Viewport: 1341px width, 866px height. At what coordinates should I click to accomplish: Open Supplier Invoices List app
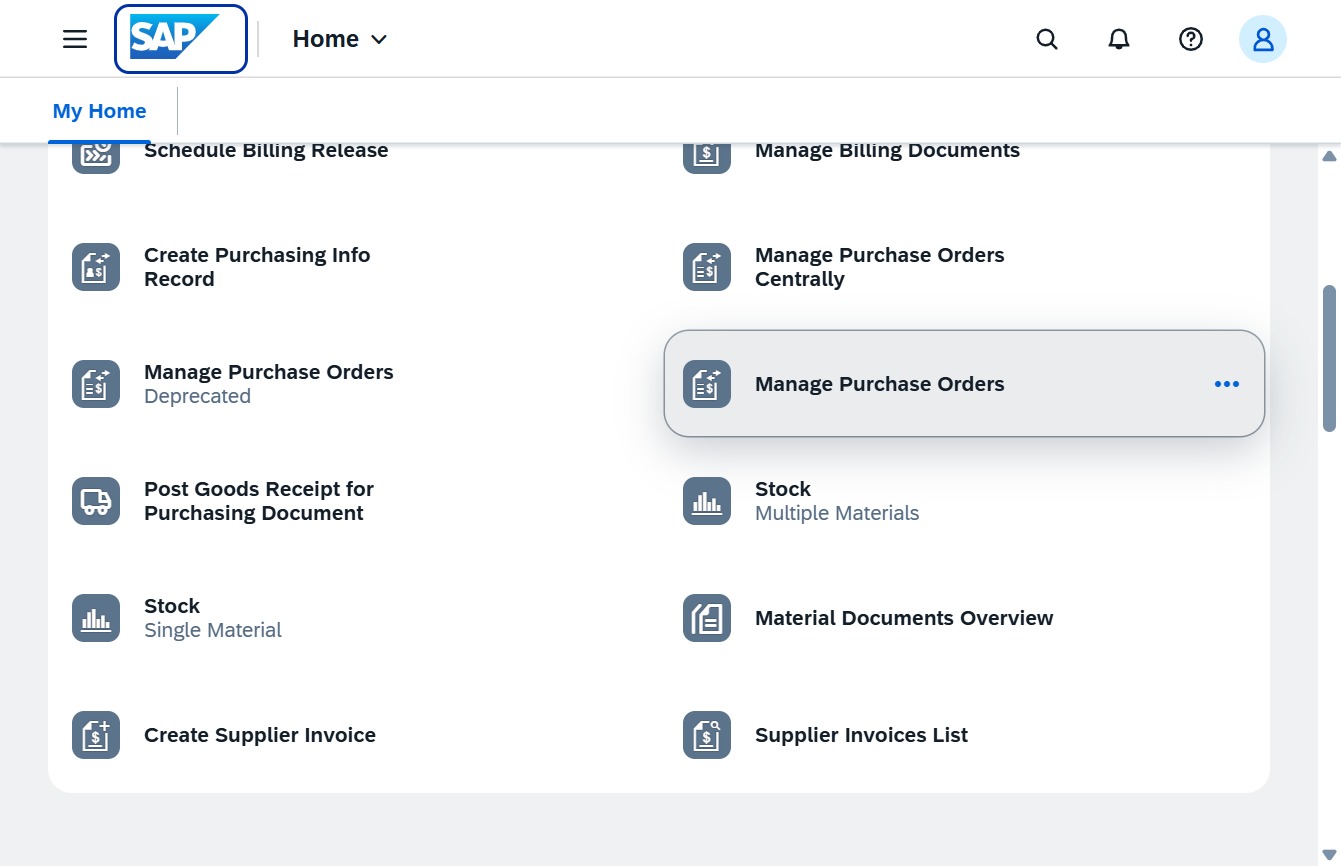[x=861, y=735]
